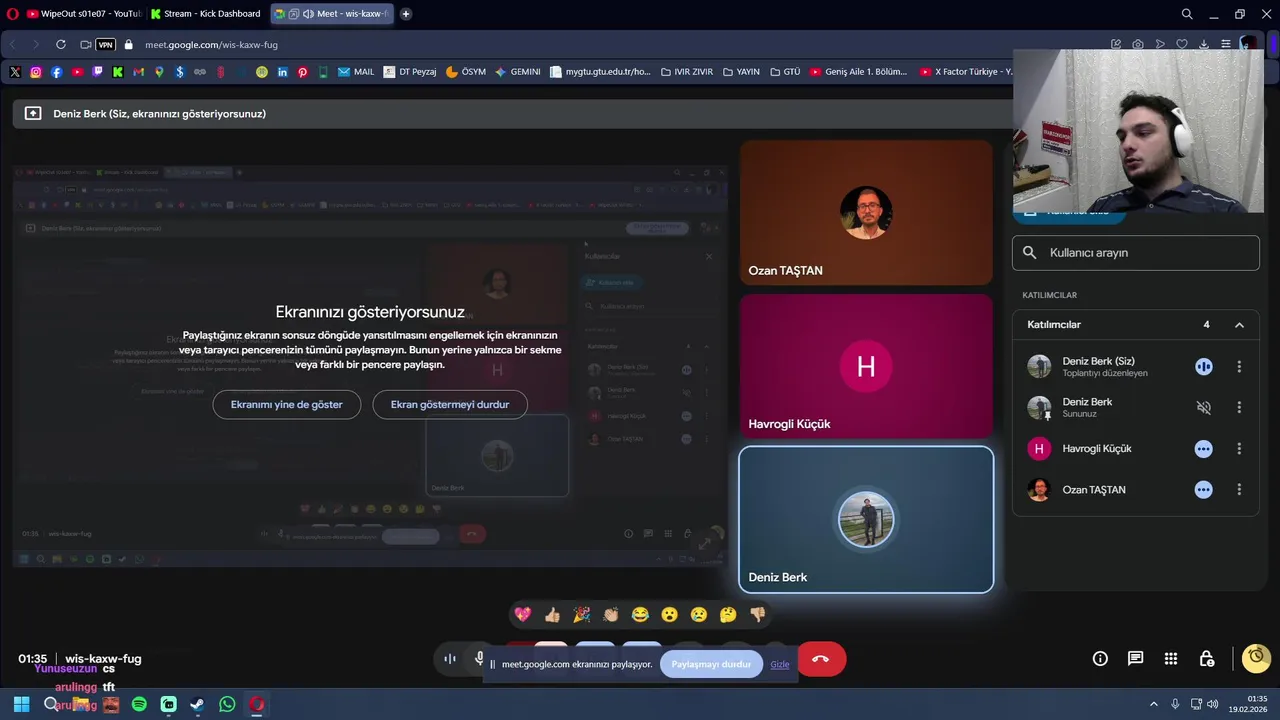Image resolution: width=1280 pixels, height=720 pixels.
Task: Toggle the microphone button in call bar
Action: click(x=480, y=658)
